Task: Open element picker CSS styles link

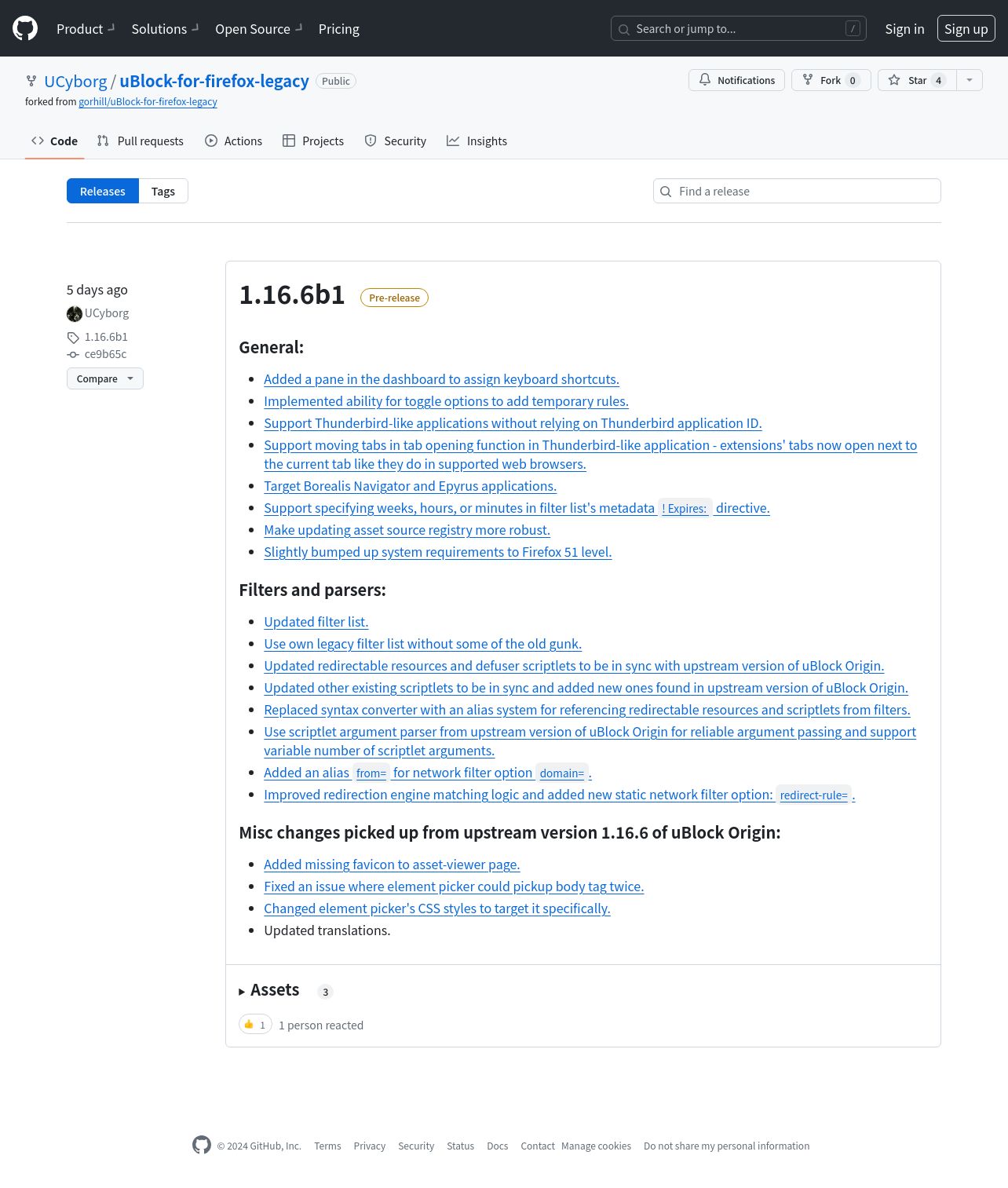Action: tap(436, 908)
